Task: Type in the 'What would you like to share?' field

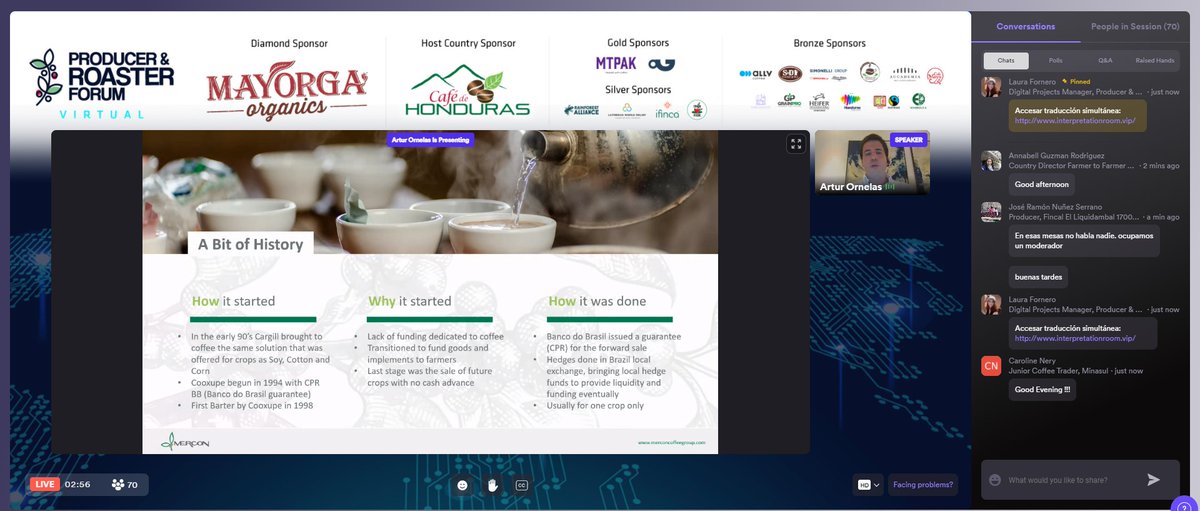Action: click(1072, 480)
